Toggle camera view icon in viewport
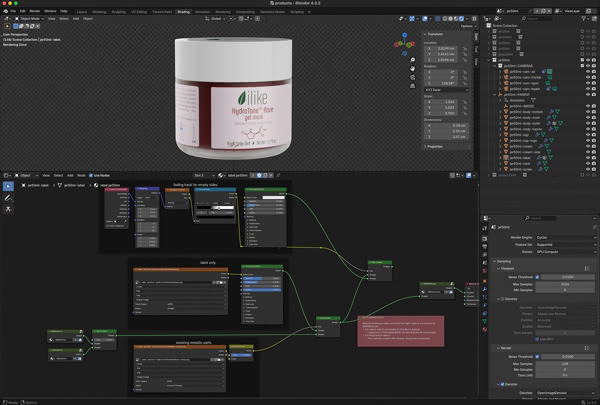600x405 pixels. (x=412, y=77)
